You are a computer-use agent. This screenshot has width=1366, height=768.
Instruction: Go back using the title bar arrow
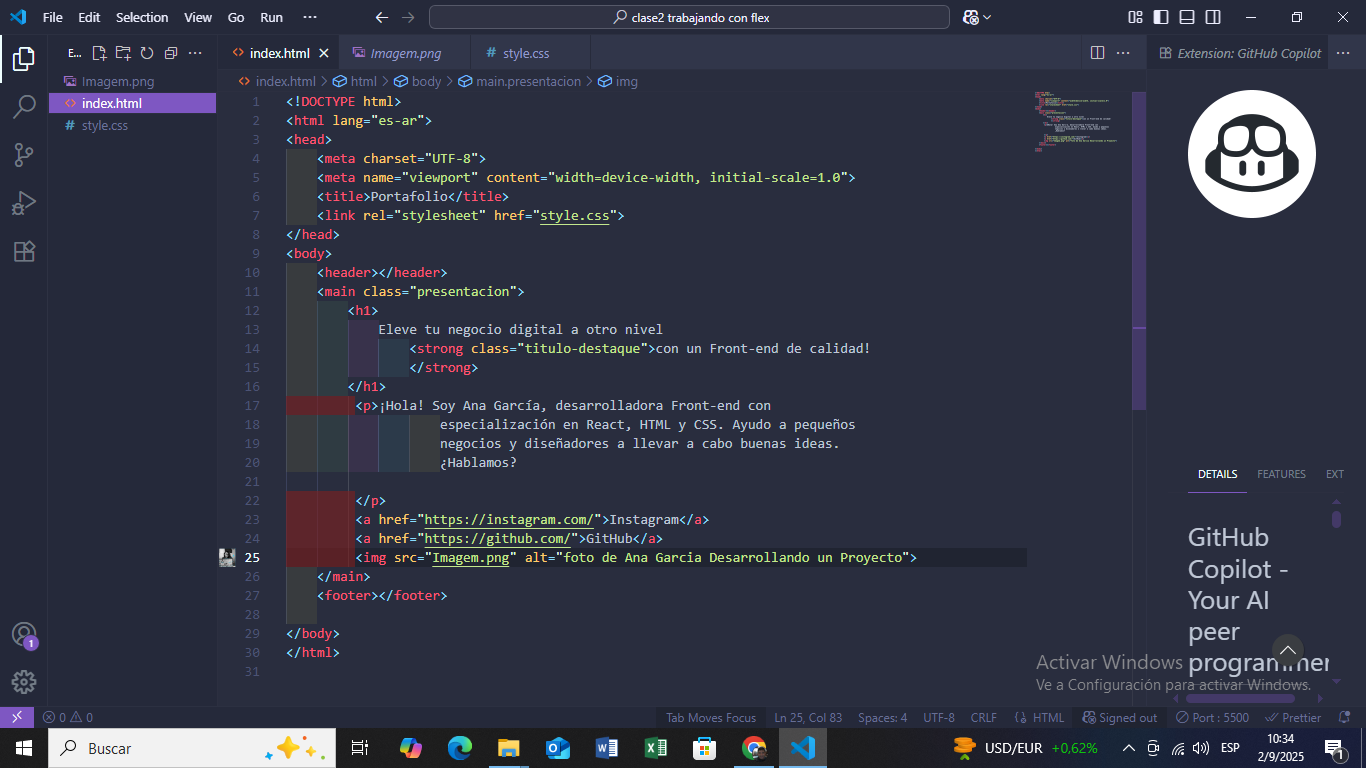(x=381, y=17)
